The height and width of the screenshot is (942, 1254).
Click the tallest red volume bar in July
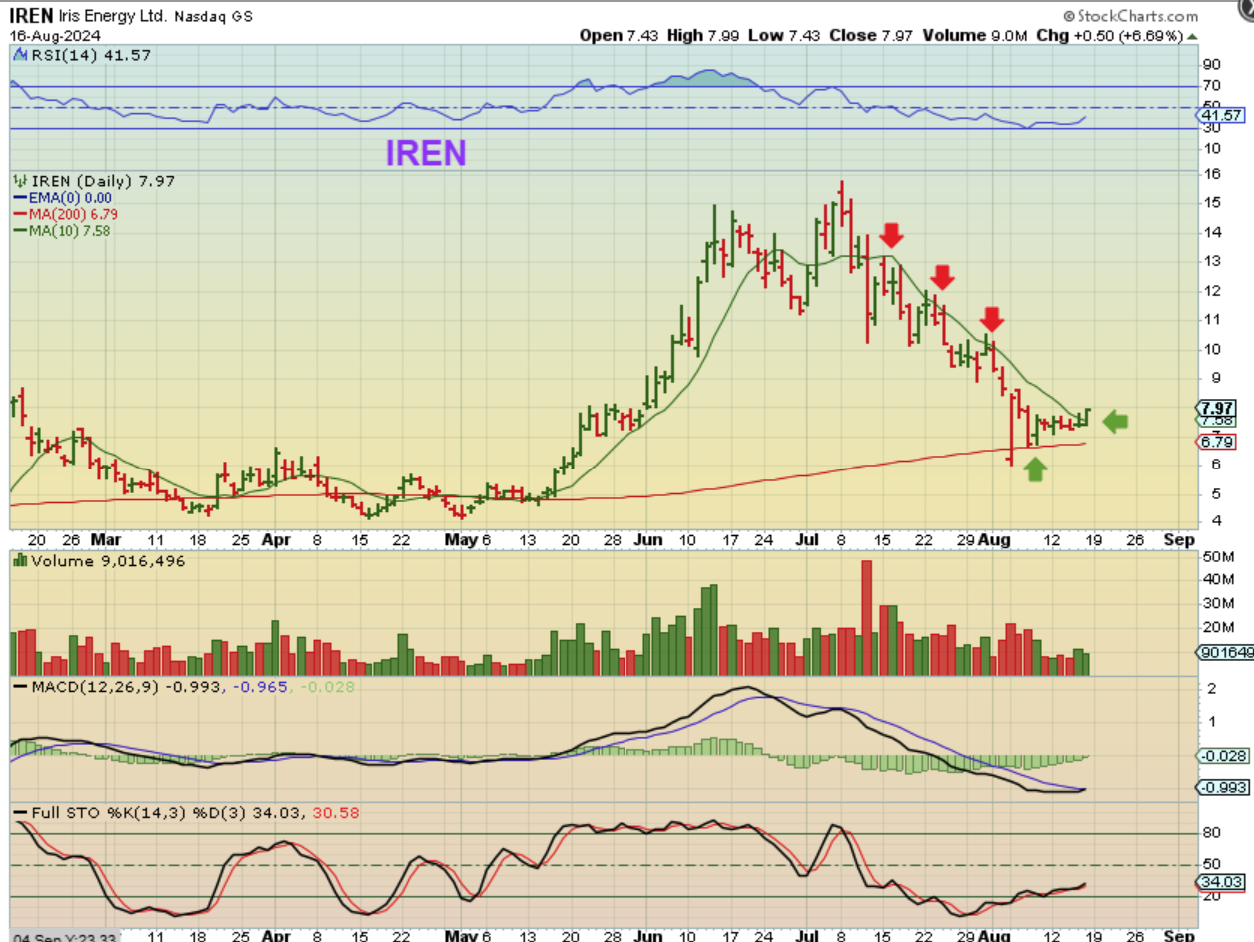click(x=866, y=618)
